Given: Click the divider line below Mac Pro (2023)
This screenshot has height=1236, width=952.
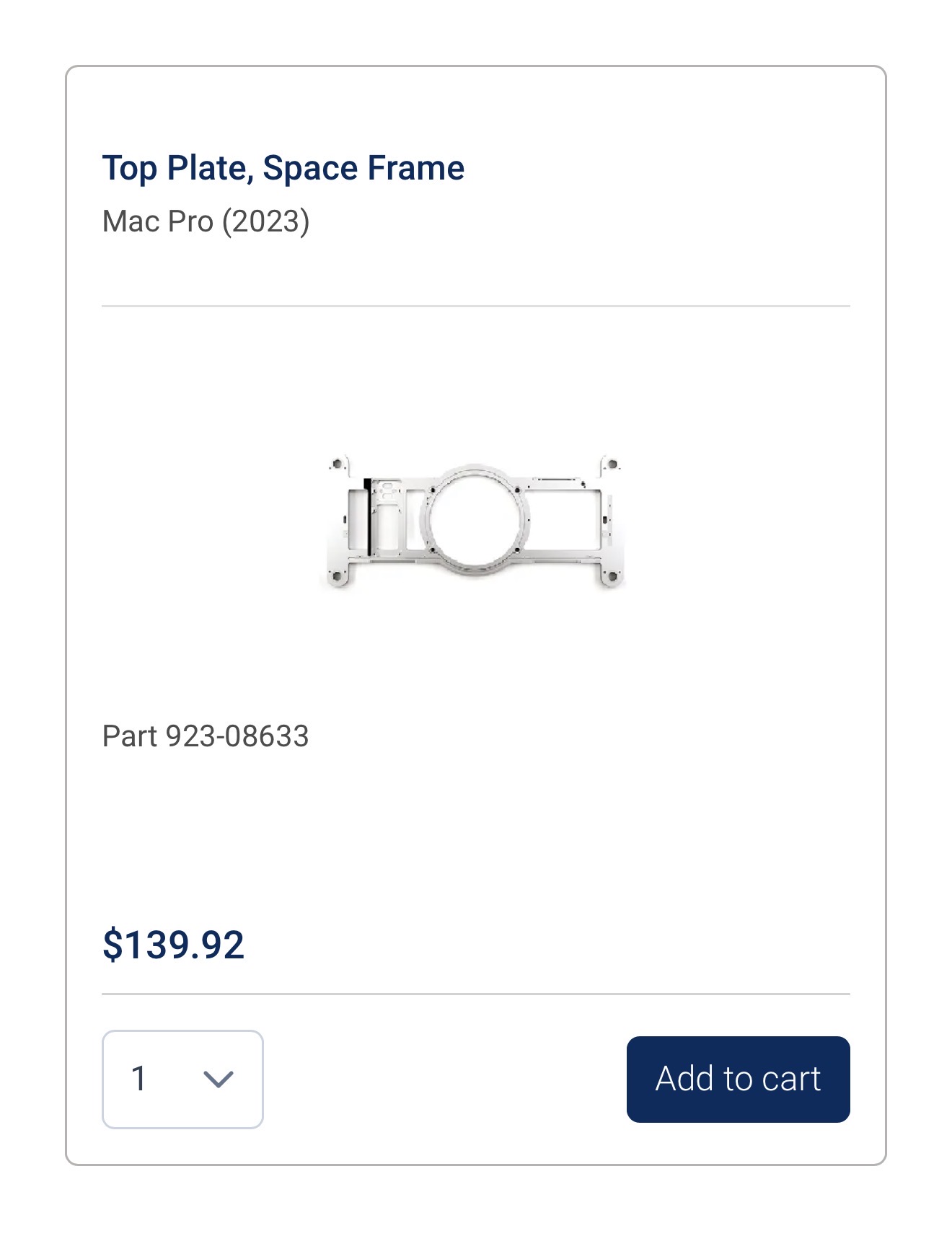Looking at the screenshot, I should [476, 306].
